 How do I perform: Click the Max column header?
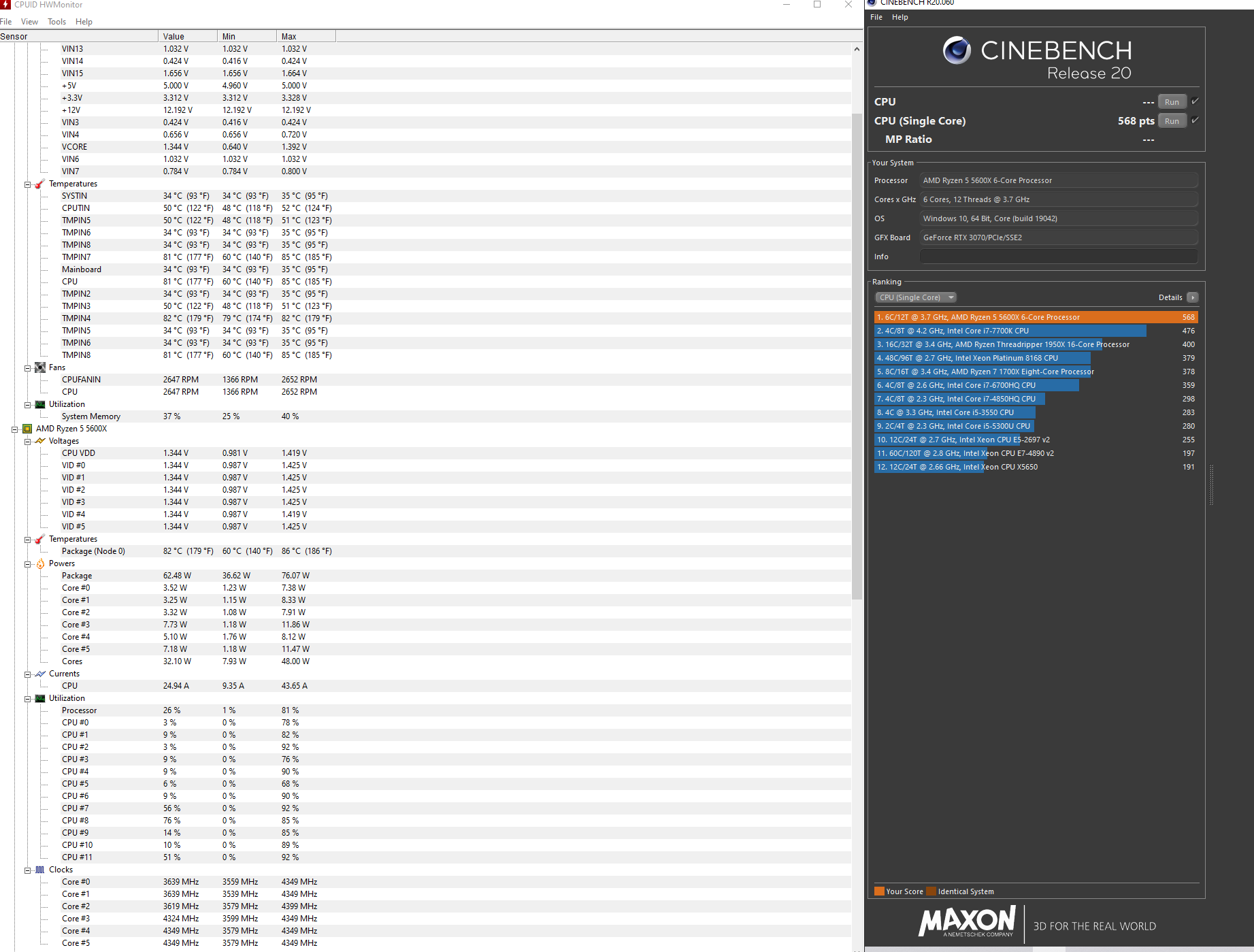click(306, 37)
